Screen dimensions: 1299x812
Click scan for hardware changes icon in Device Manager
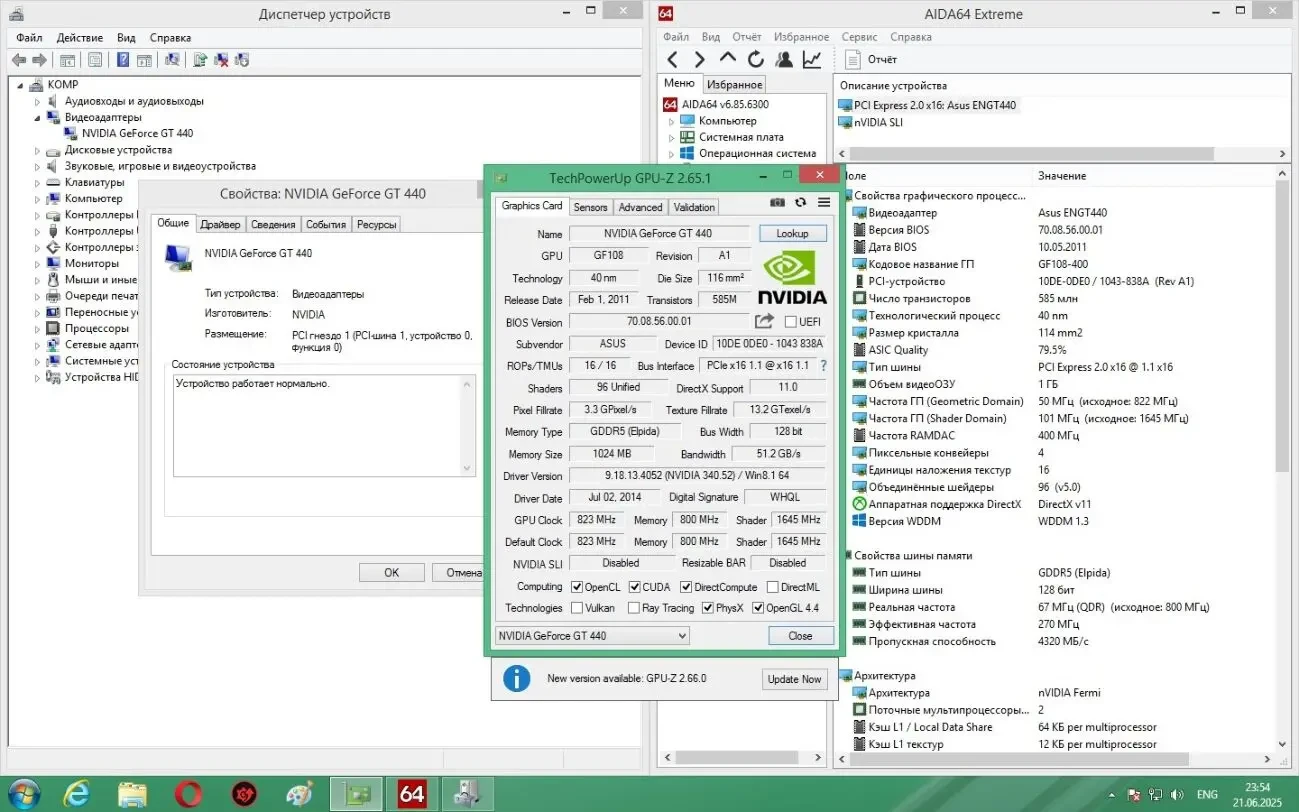[172, 60]
